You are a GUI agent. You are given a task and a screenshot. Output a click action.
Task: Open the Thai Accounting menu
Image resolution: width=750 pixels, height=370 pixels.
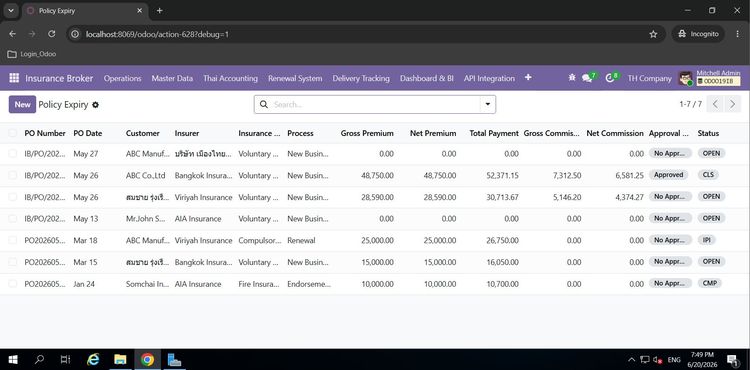[231, 78]
